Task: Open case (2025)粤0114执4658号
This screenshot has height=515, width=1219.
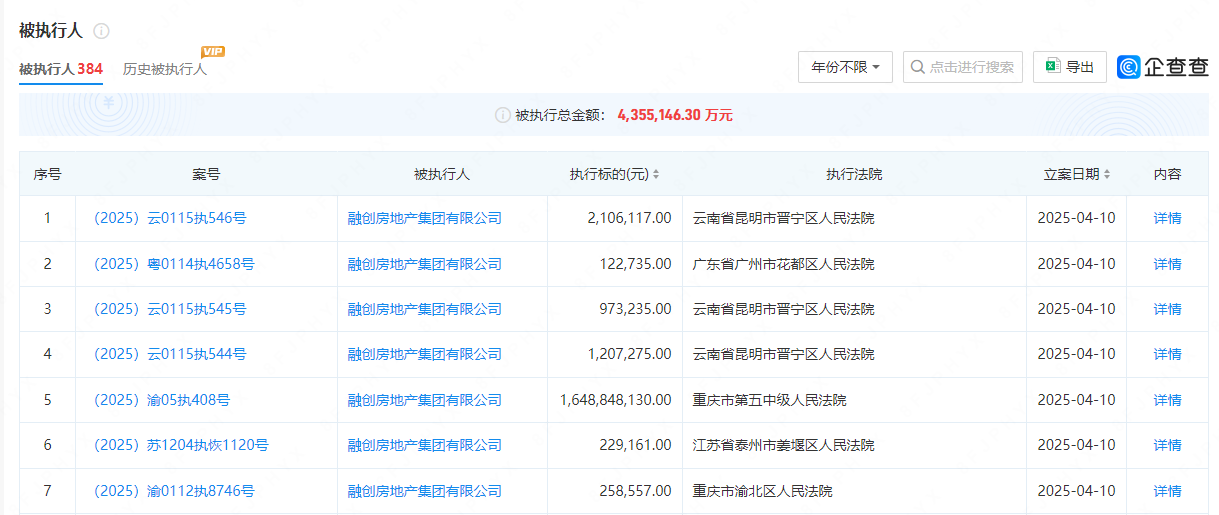Action: coord(174,264)
